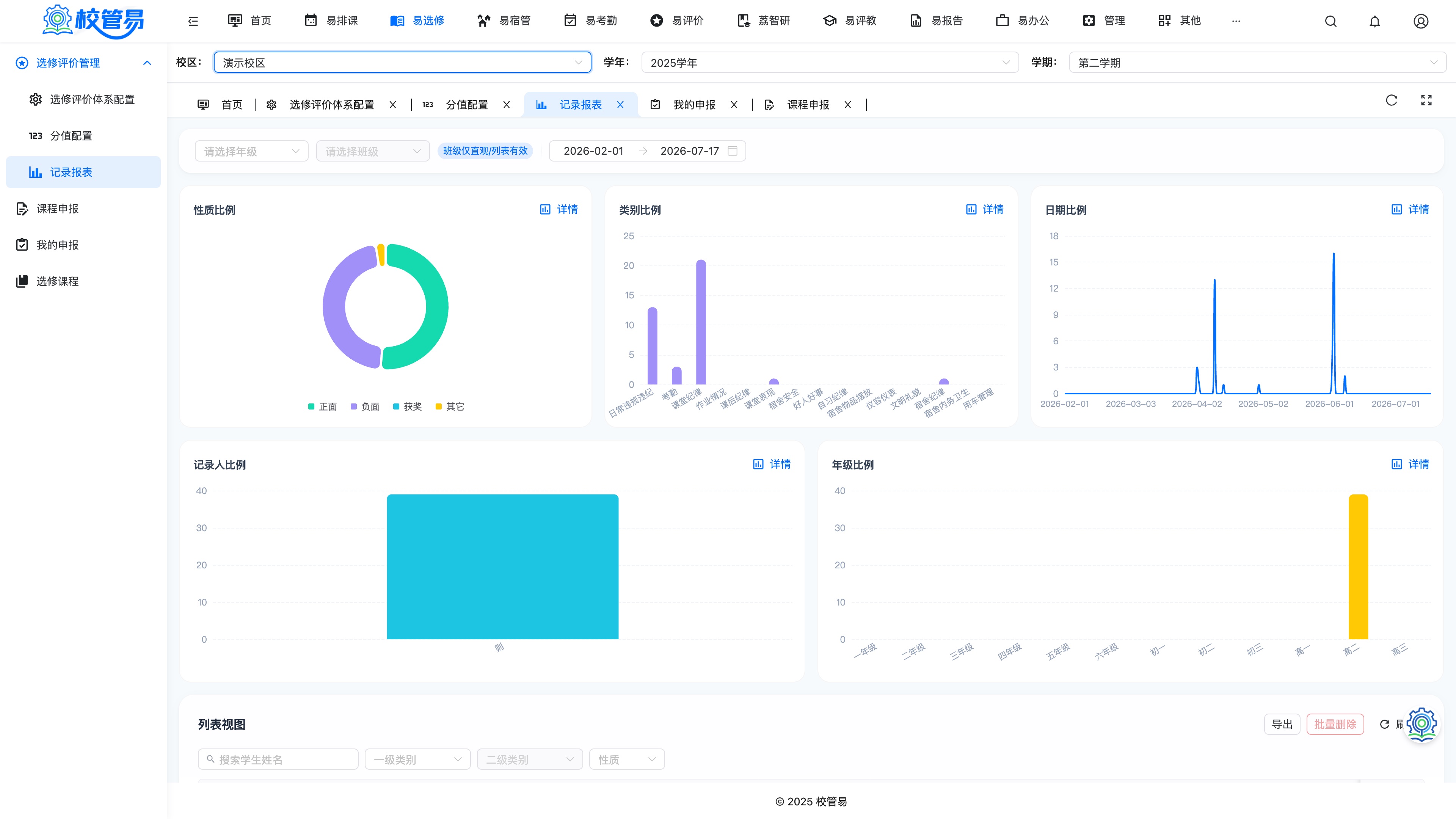Click the yellow 其它 legend color swatch
This screenshot has width=1456, height=819.
click(x=439, y=406)
